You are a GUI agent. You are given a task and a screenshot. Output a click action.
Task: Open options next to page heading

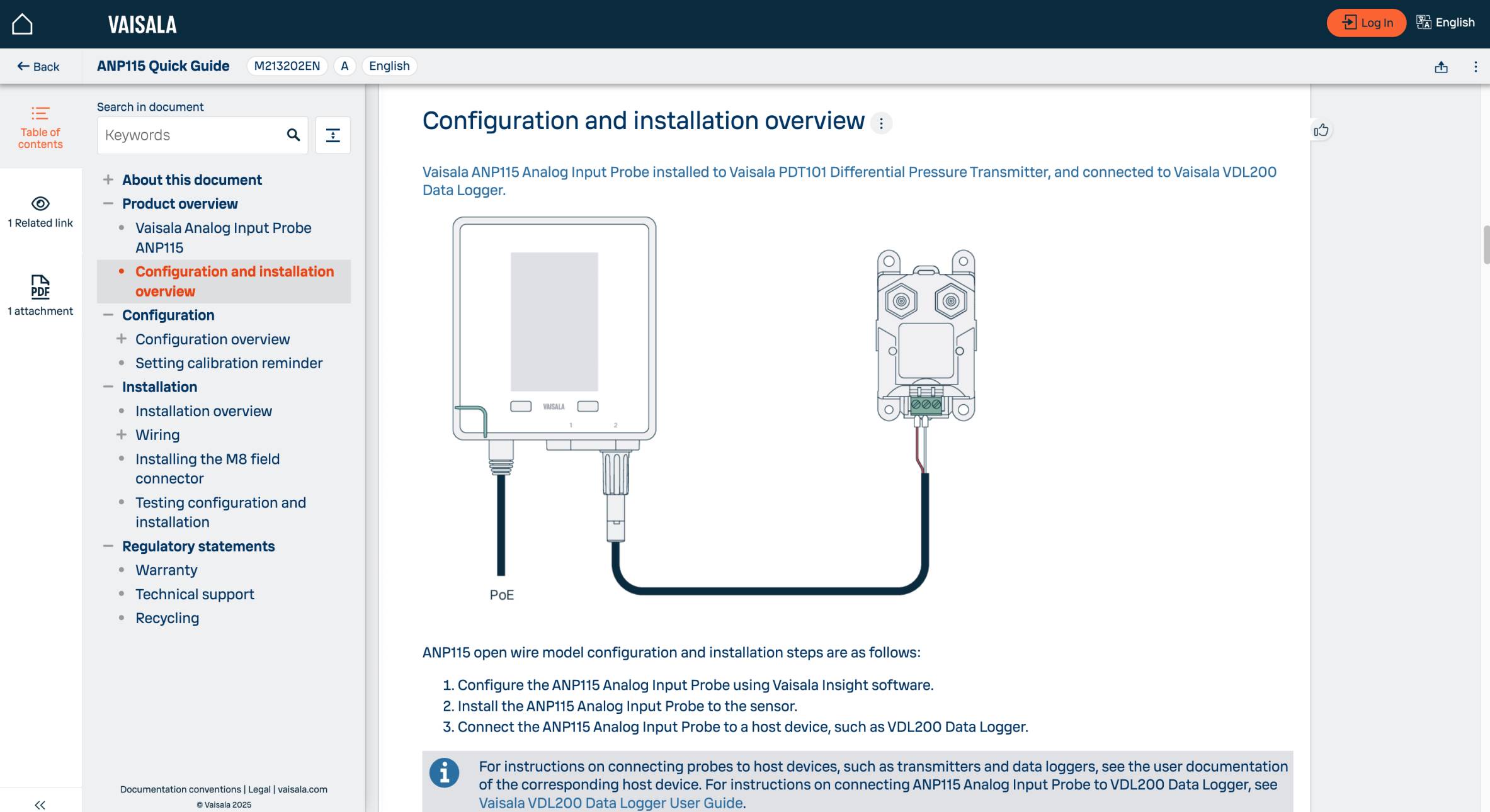[881, 123]
